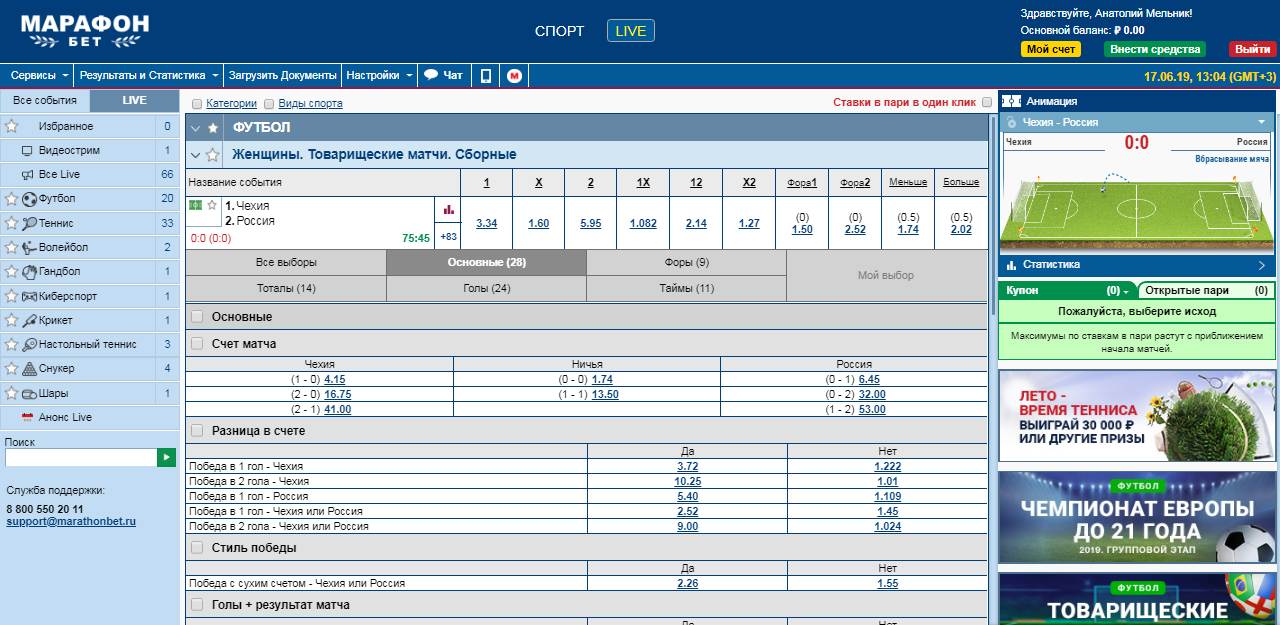Star the Гандбол sport in sidebar
This screenshot has width=1280, height=625.
tap(12, 271)
